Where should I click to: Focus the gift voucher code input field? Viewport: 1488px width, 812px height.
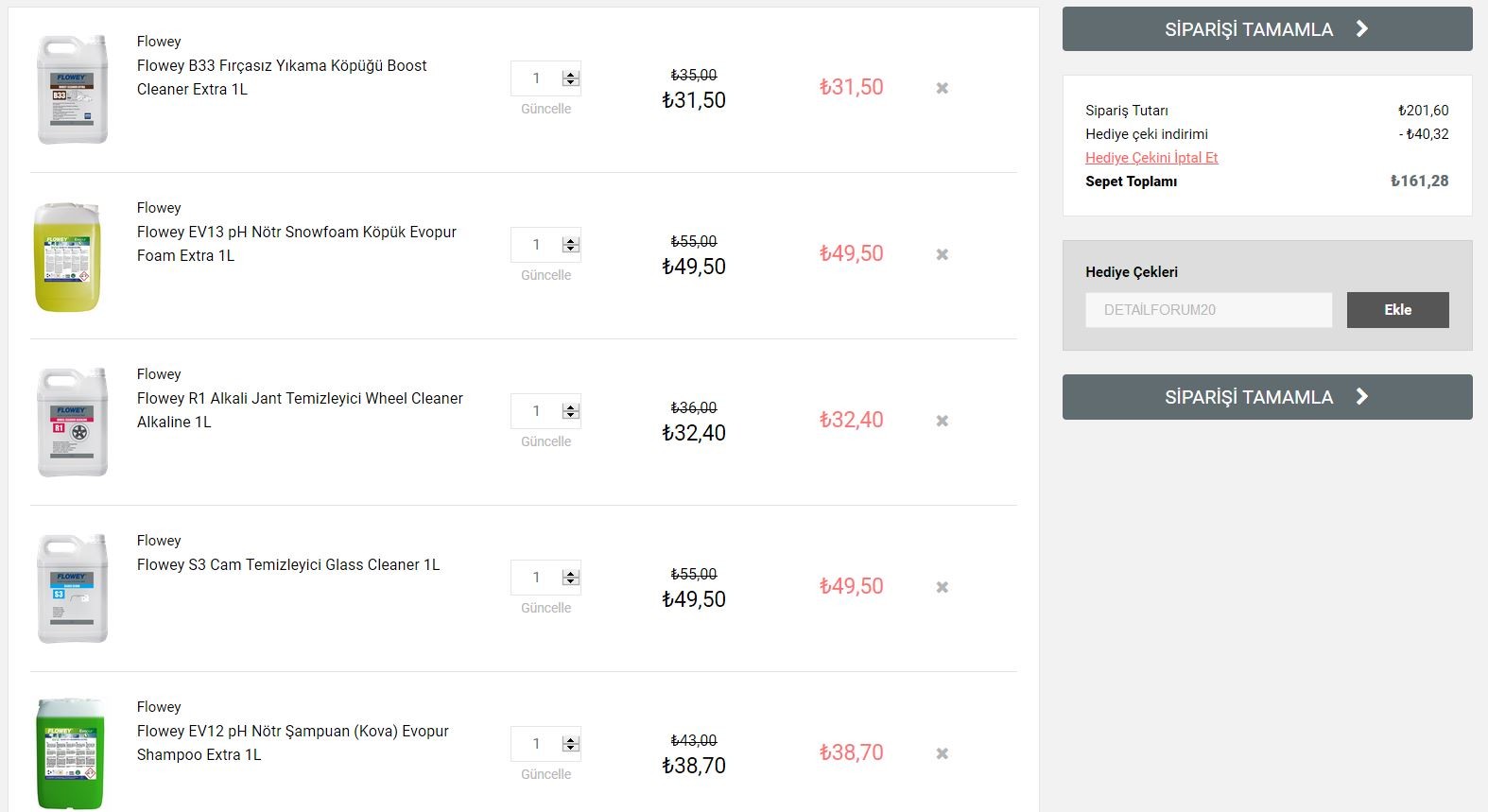point(1208,310)
